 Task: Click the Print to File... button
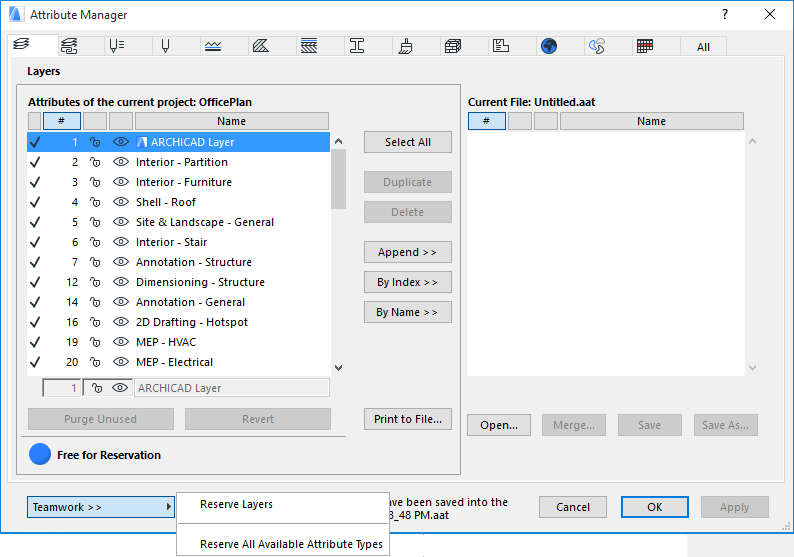tap(408, 419)
